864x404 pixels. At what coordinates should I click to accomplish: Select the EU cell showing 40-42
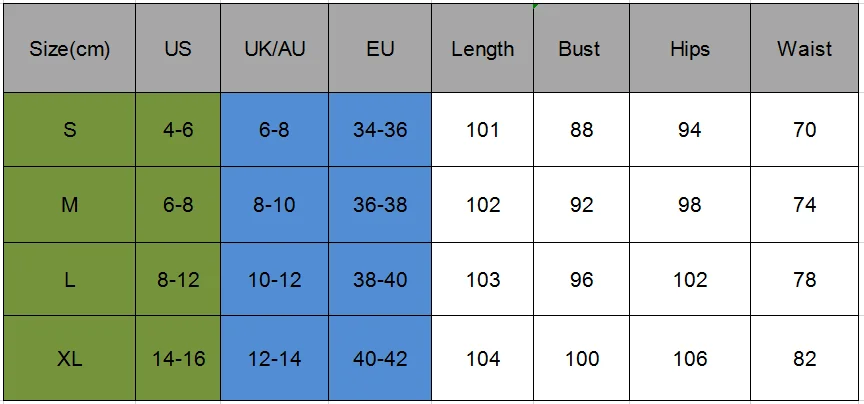380,358
